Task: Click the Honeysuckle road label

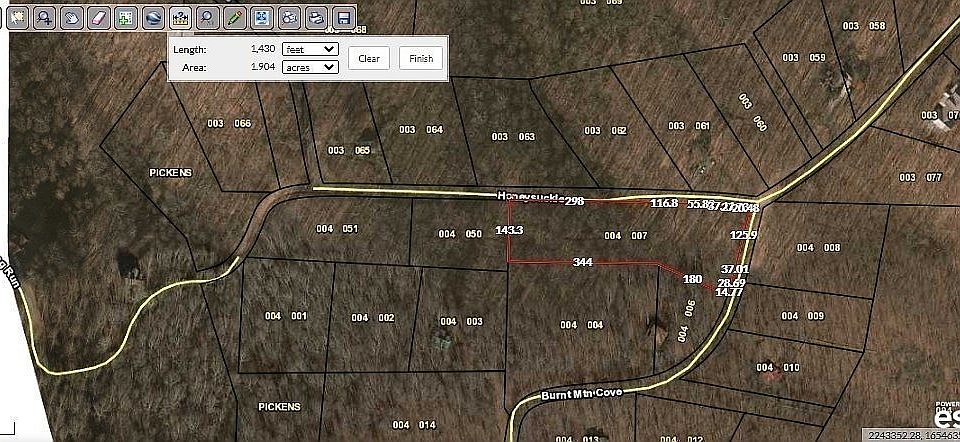Action: (x=529, y=196)
